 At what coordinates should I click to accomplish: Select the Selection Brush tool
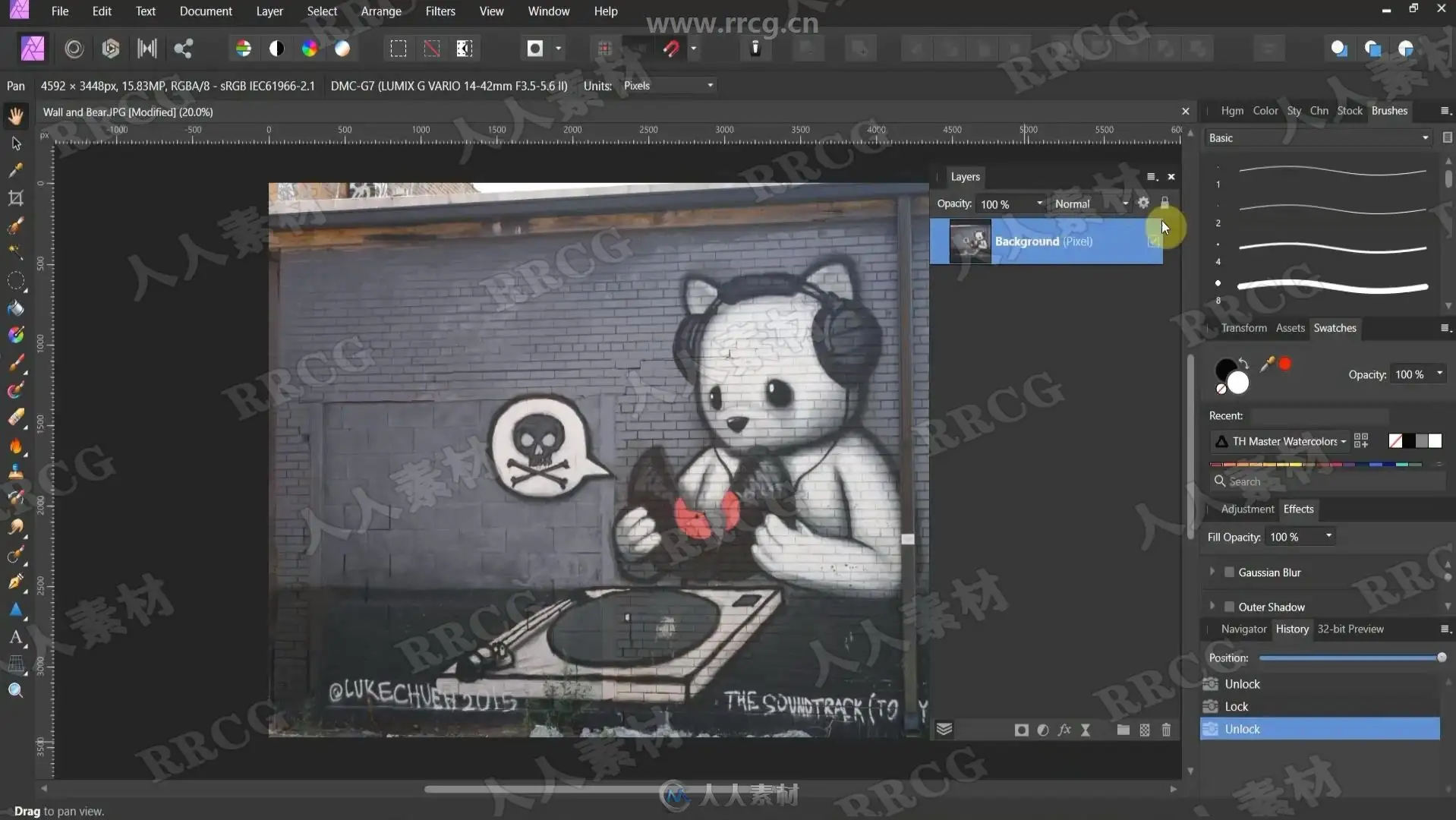click(16, 225)
